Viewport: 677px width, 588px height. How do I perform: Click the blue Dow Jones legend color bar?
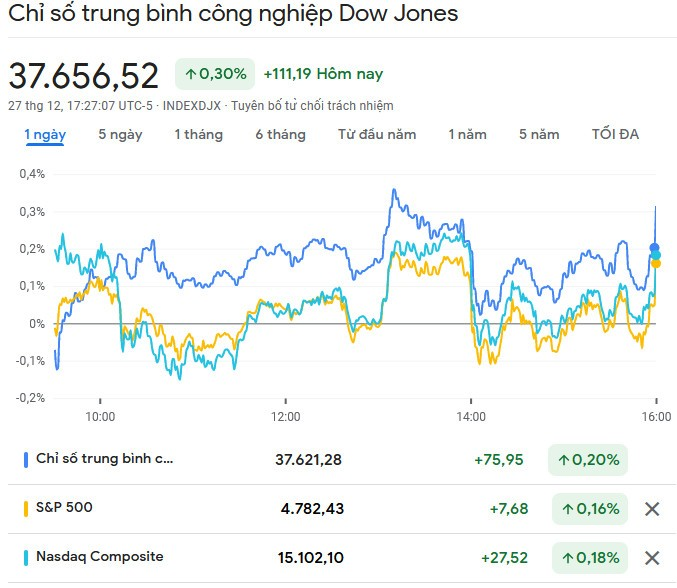26,460
